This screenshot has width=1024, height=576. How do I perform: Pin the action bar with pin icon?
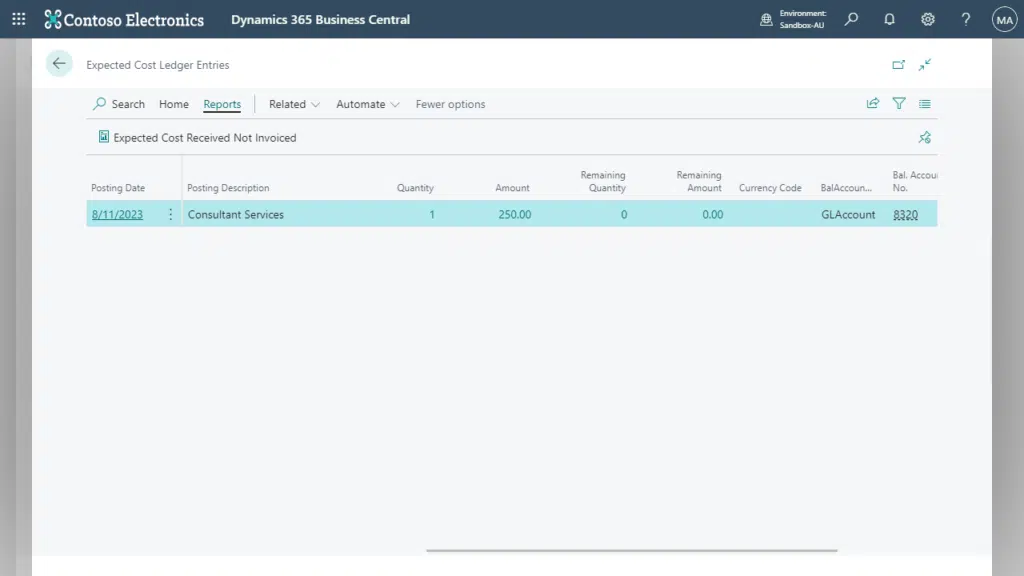coord(925,138)
